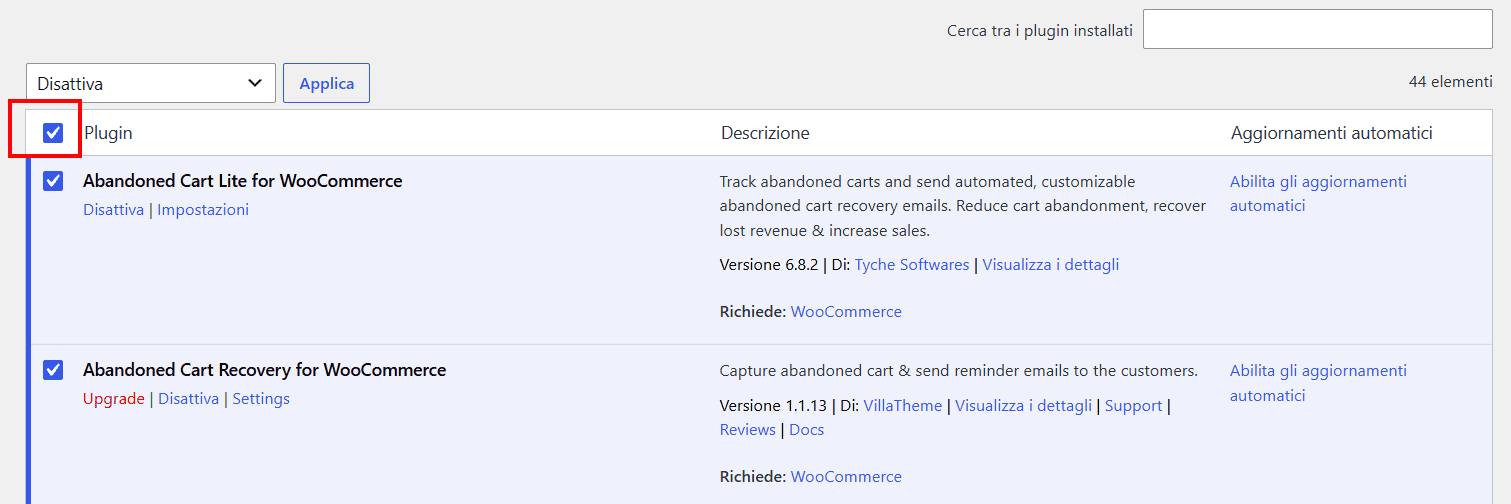Enable automatic updates for Abandoned Cart Recovery
Viewport: 1511px width, 504px height.
(1318, 383)
